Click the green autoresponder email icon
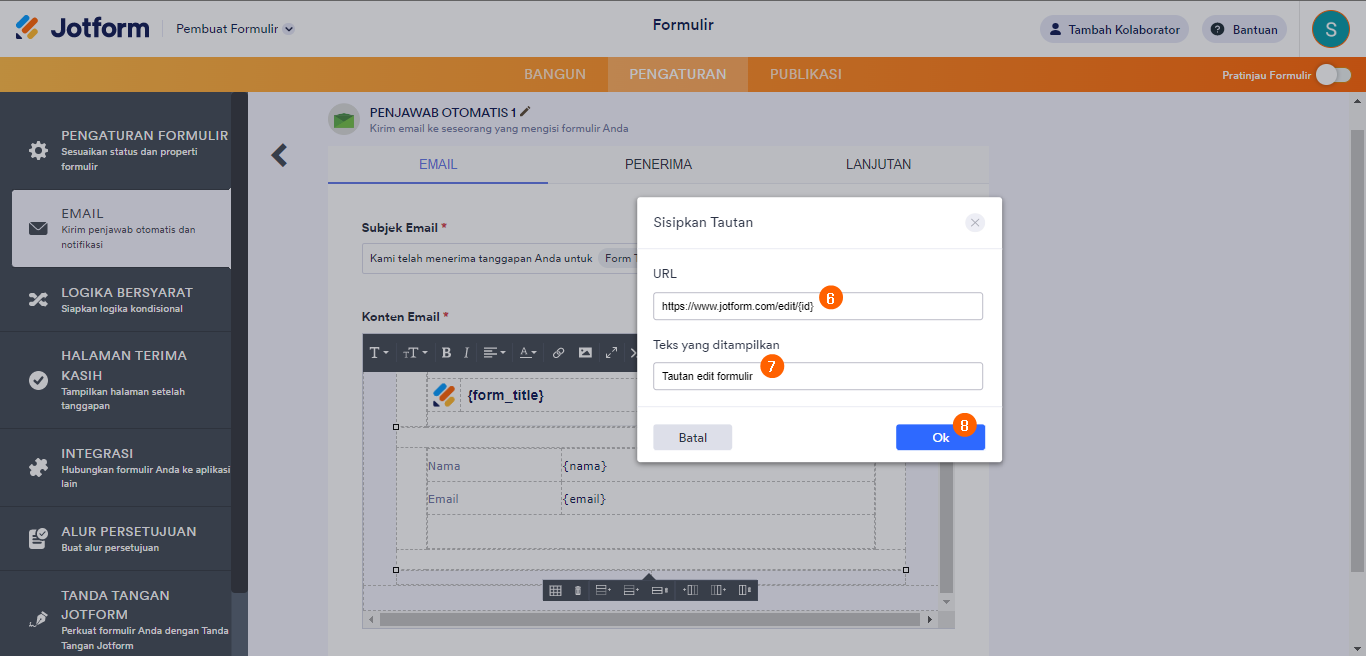Image resolution: width=1366 pixels, height=656 pixels. 344,119
